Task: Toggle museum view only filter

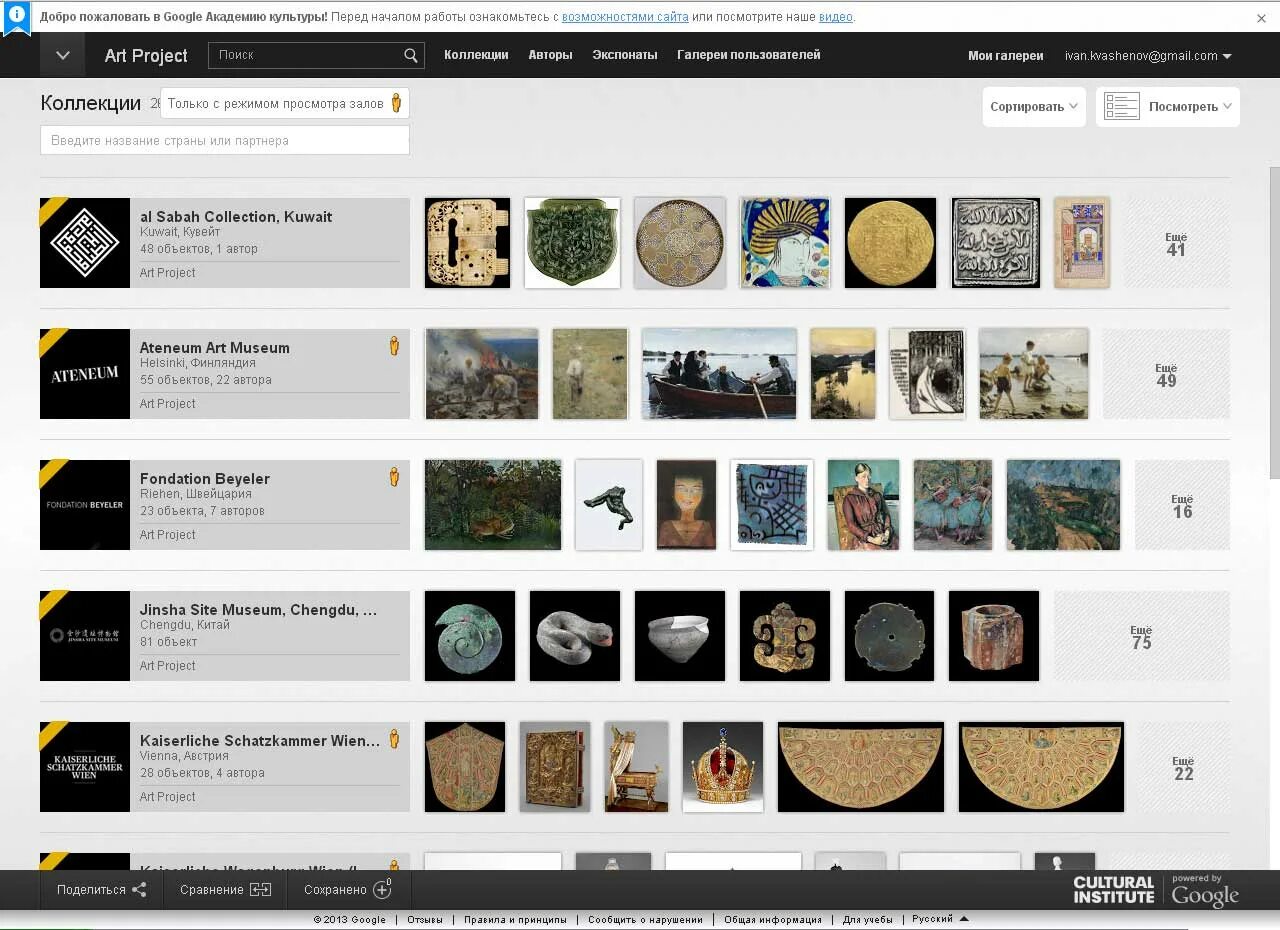Action: click(x=284, y=103)
